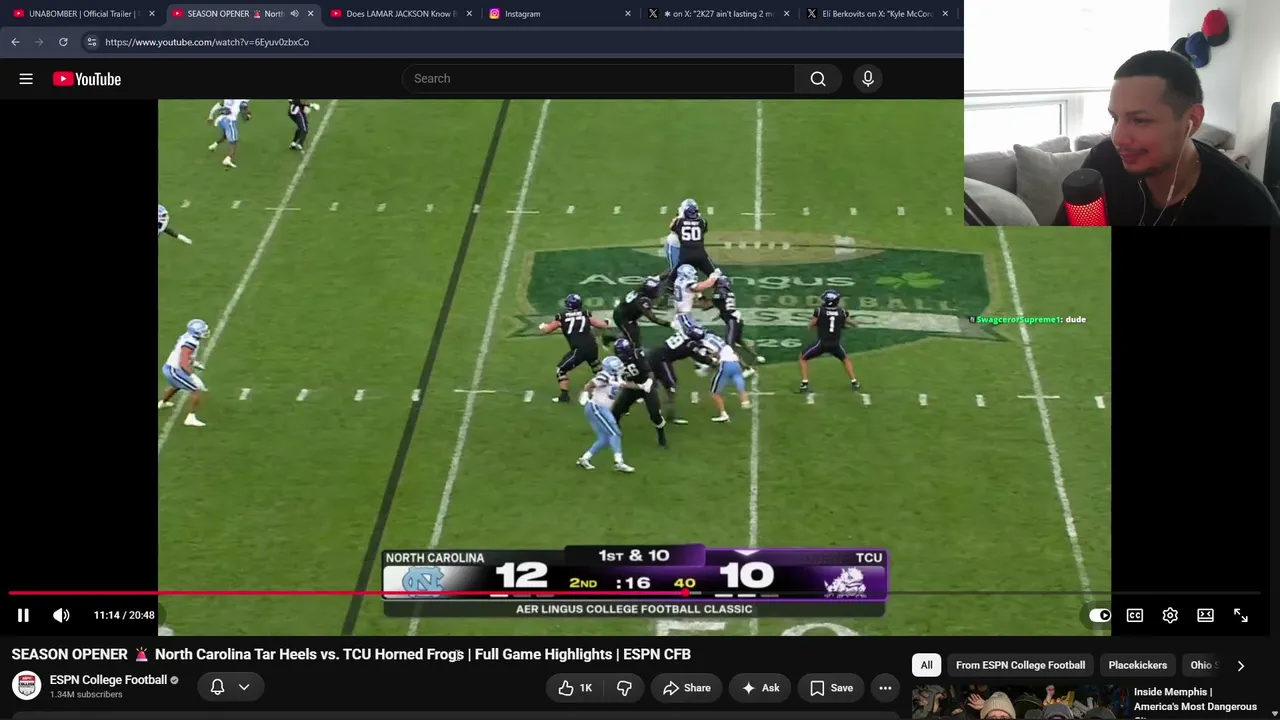Dislike this video
The image size is (1280, 720).
624,688
